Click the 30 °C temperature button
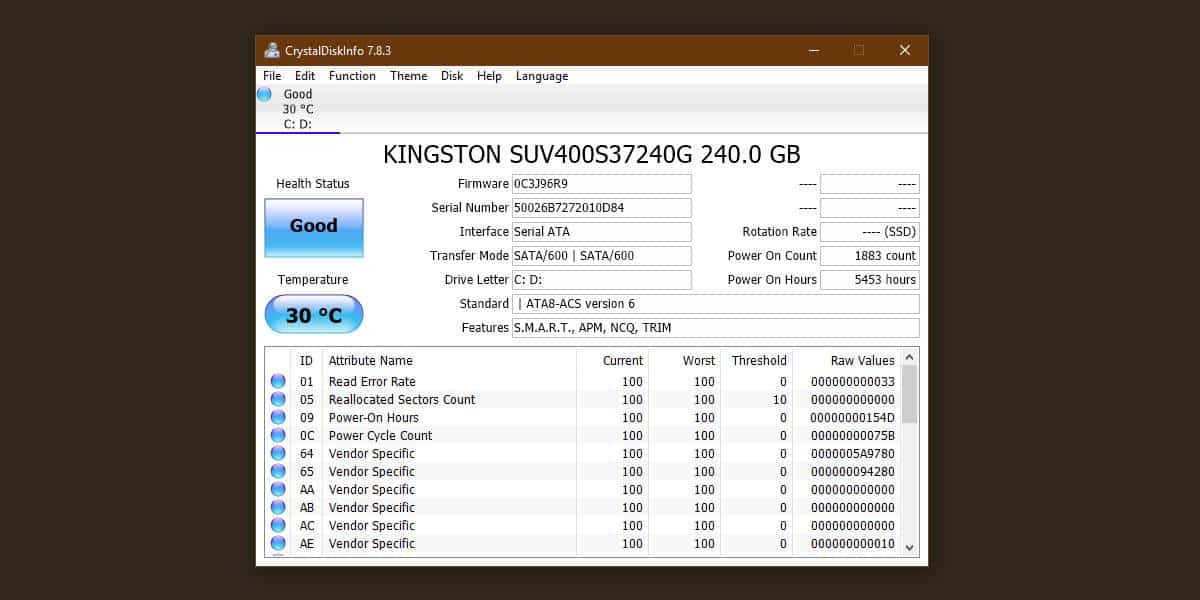 pyautogui.click(x=314, y=315)
